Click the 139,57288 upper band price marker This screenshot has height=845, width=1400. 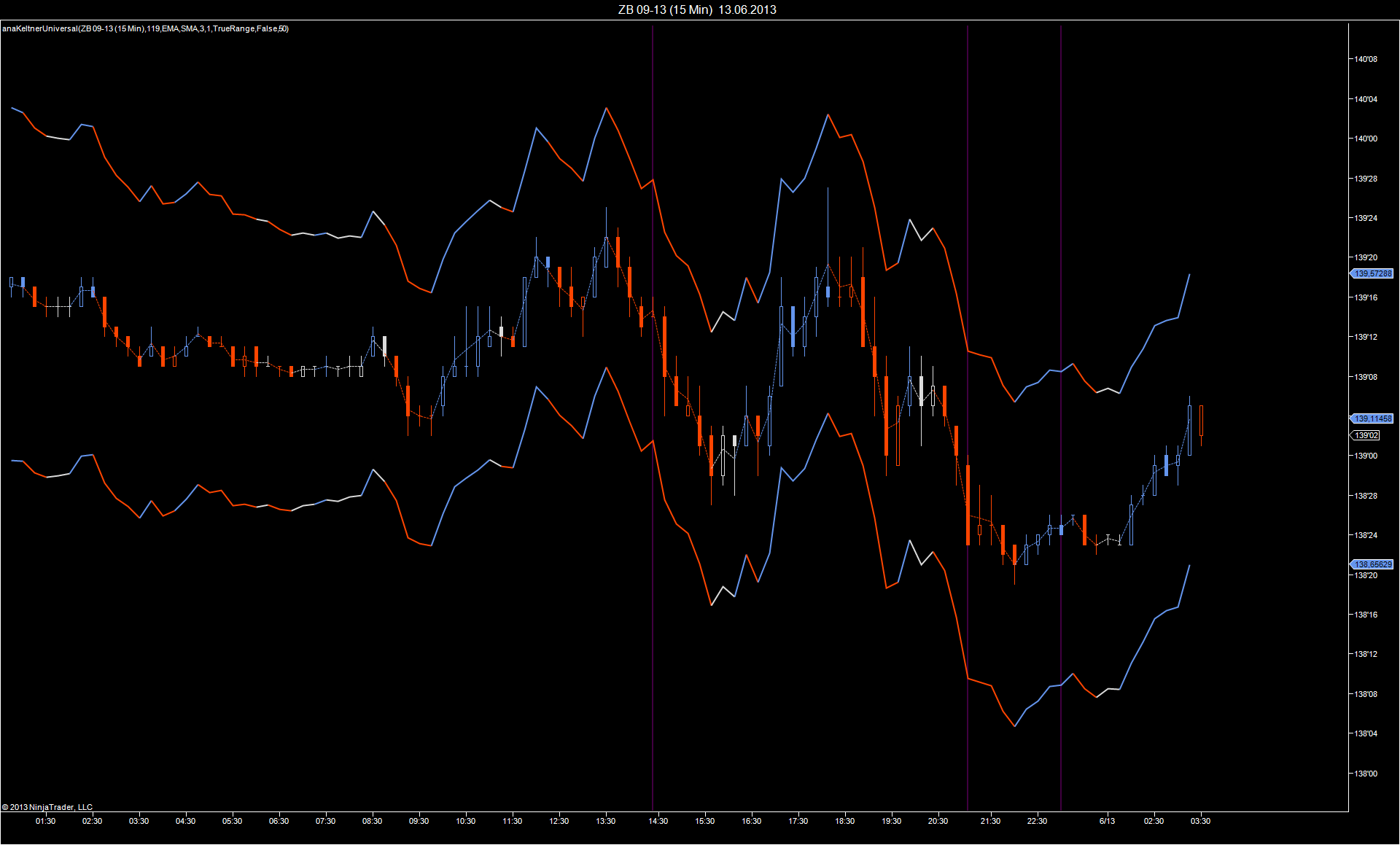[1372, 273]
